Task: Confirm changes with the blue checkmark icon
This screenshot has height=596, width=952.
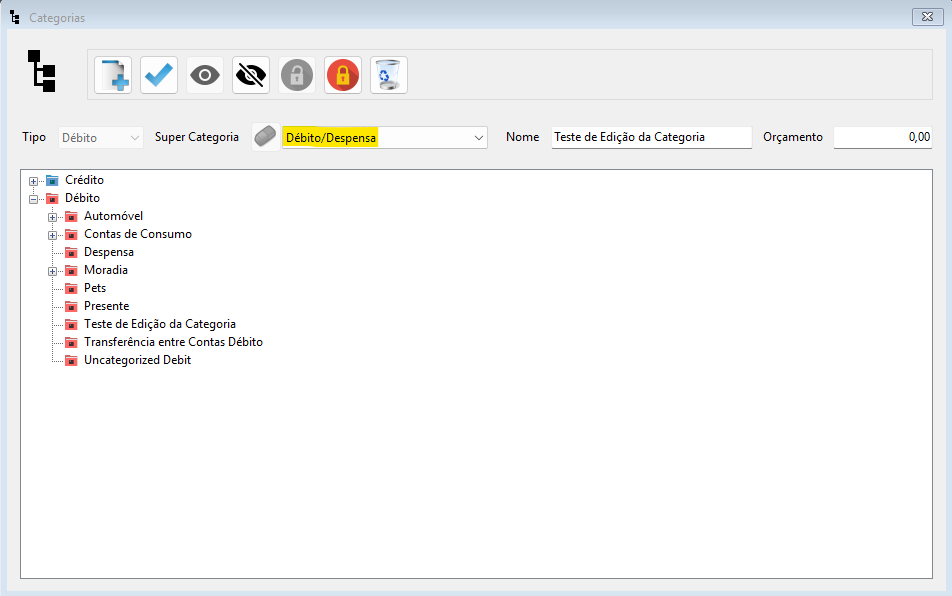Action: coord(159,75)
